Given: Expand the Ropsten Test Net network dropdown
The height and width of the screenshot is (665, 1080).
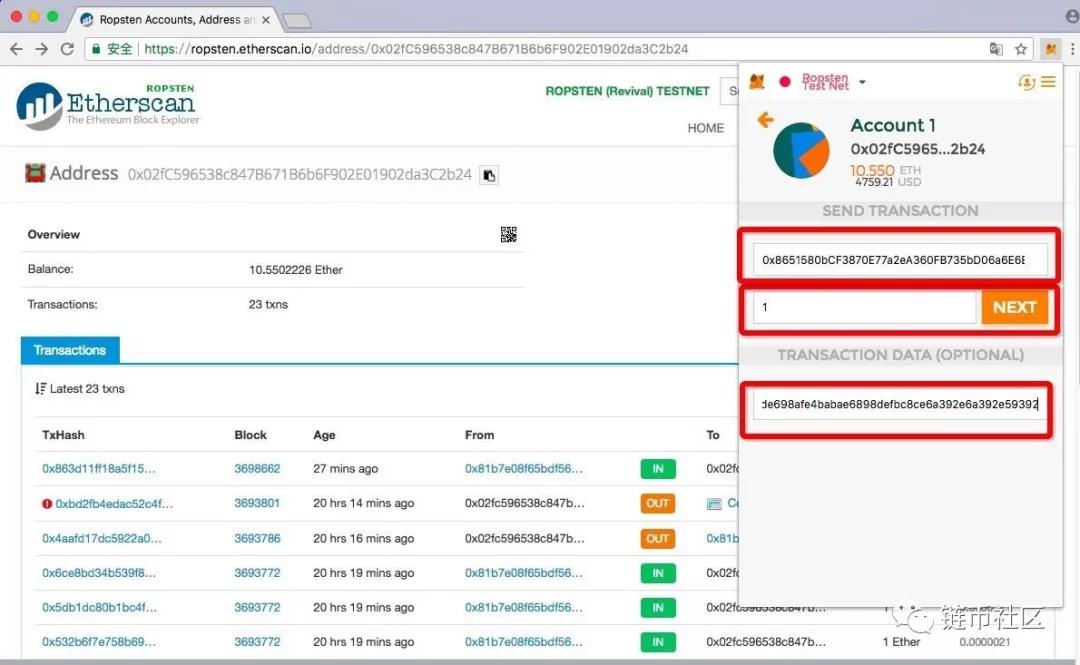Looking at the screenshot, I should (861, 82).
